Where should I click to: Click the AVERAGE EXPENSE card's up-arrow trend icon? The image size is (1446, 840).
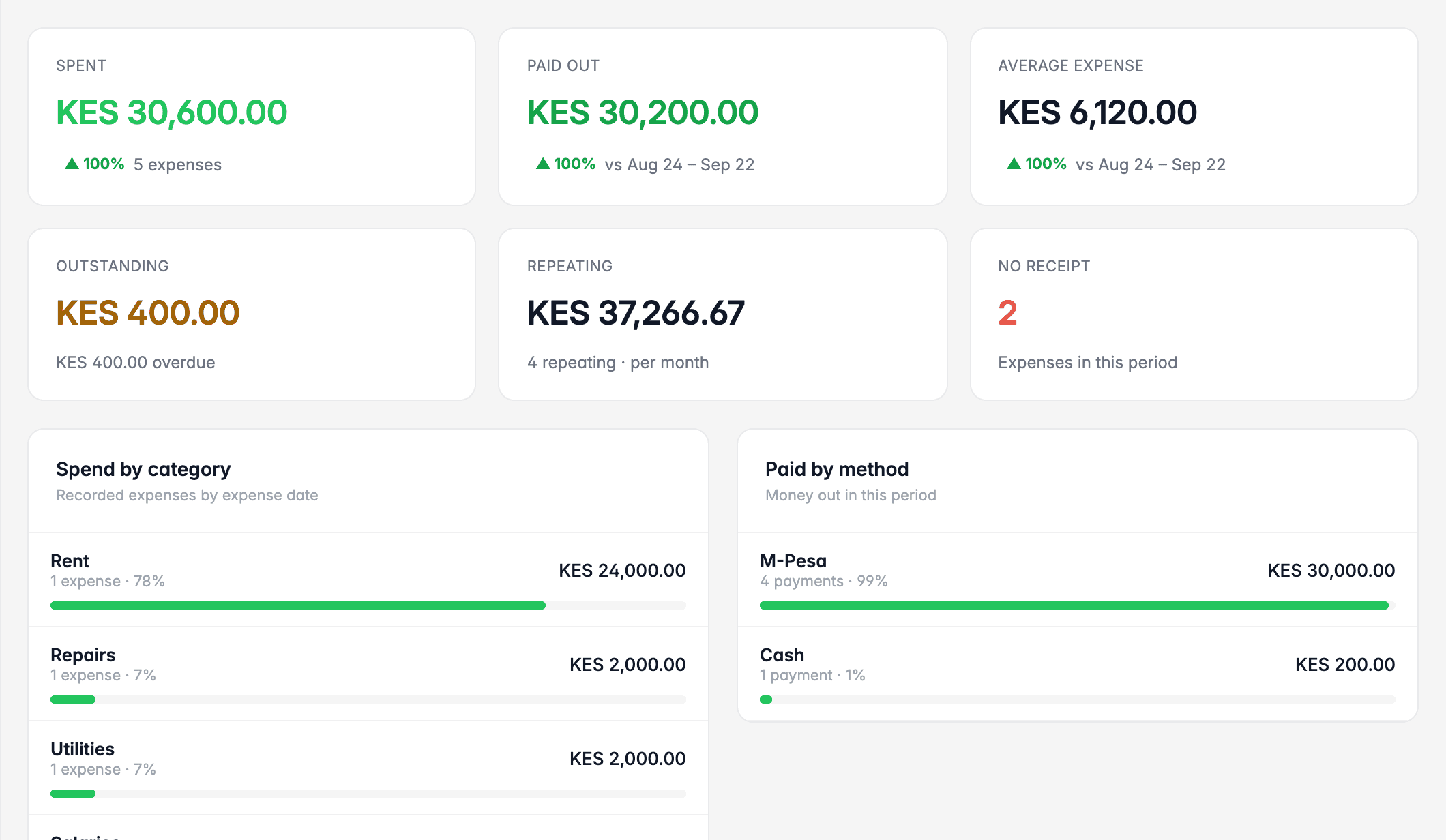(1014, 164)
